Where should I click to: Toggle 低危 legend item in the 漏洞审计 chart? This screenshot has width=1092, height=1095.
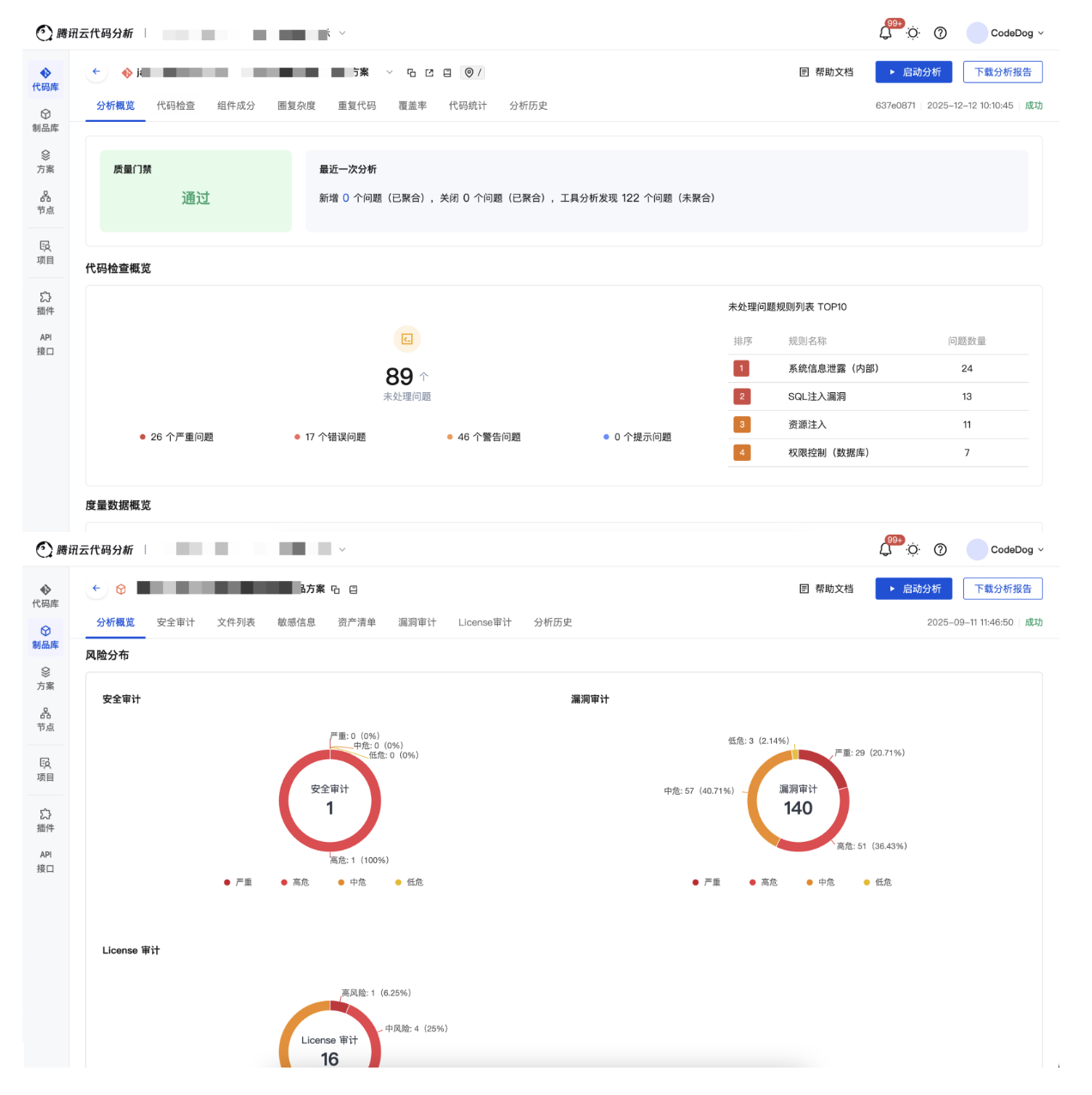coord(877,882)
